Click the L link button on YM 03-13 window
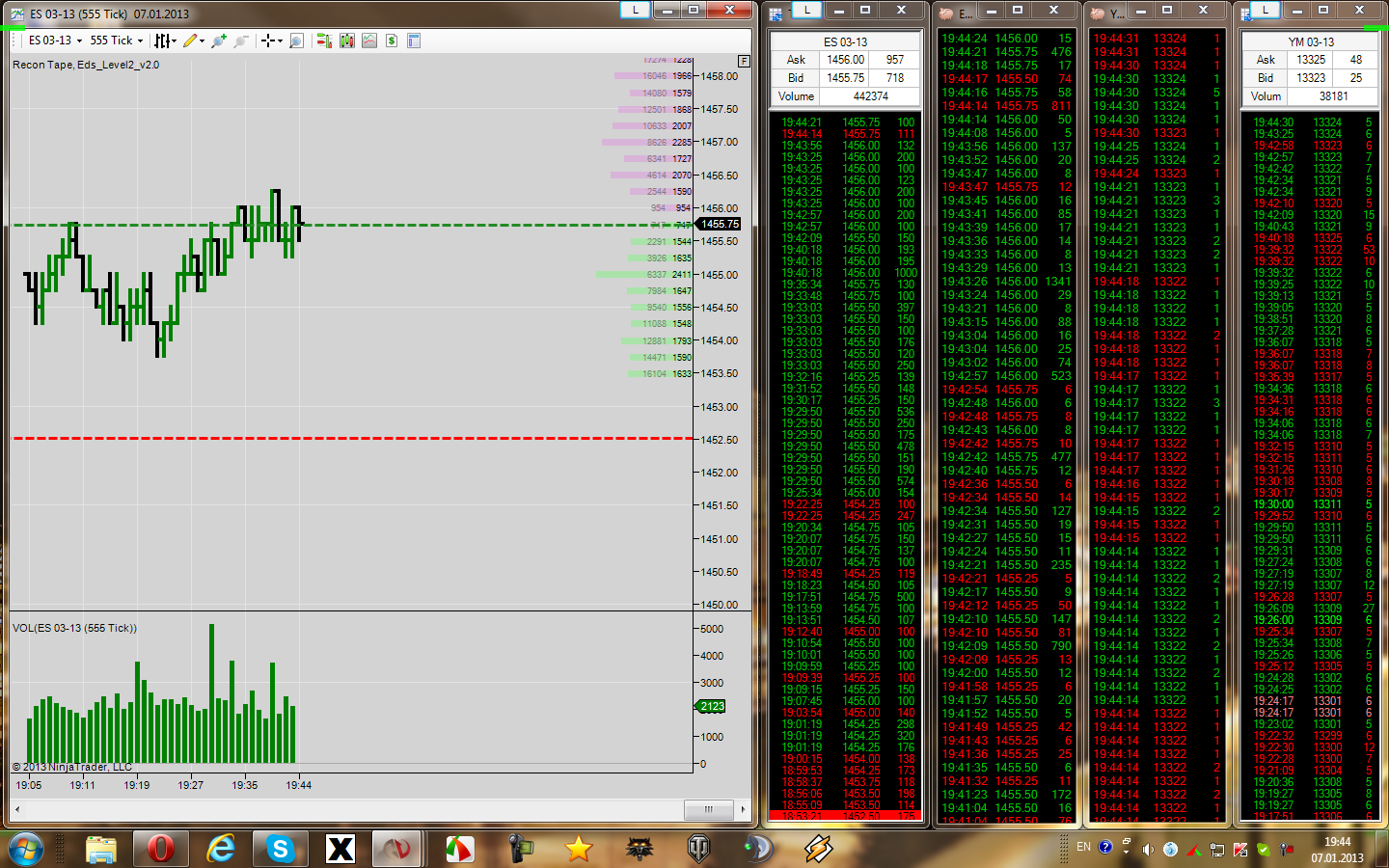The height and width of the screenshot is (868, 1389). pos(1265,10)
